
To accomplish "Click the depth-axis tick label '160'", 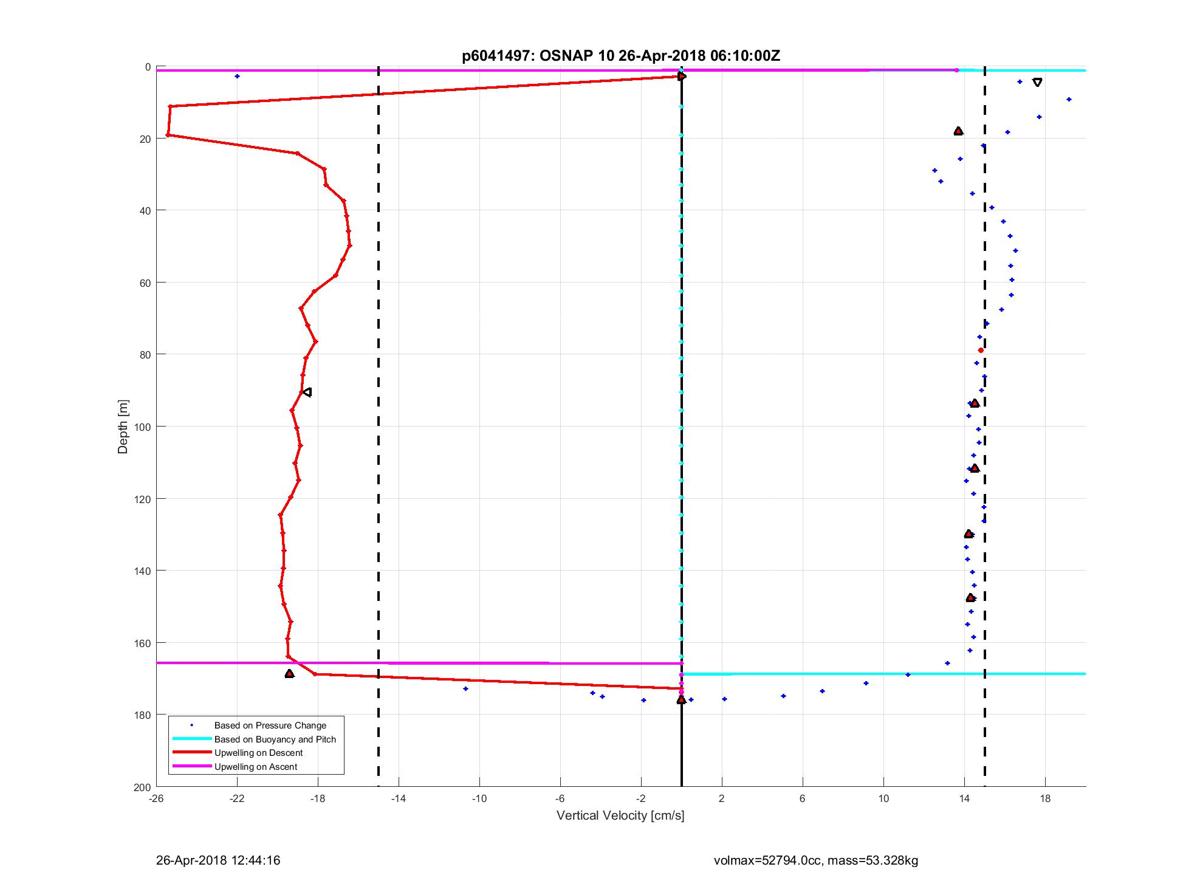I will (x=142, y=643).
